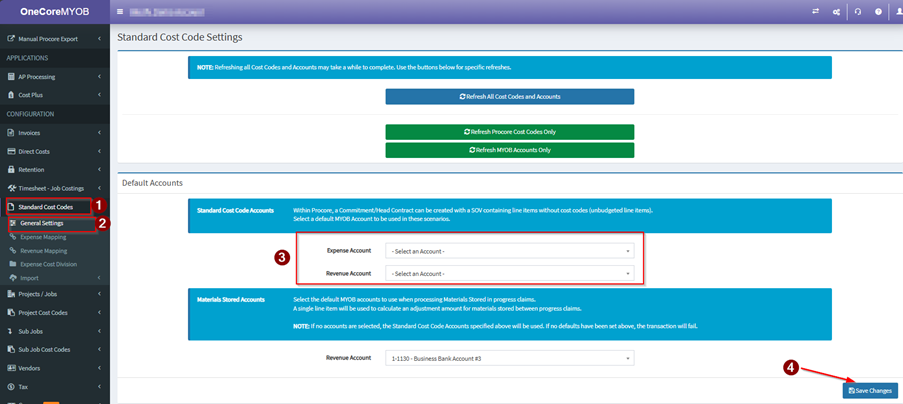
Task: Open the help question mark icon
Action: pyautogui.click(x=878, y=12)
